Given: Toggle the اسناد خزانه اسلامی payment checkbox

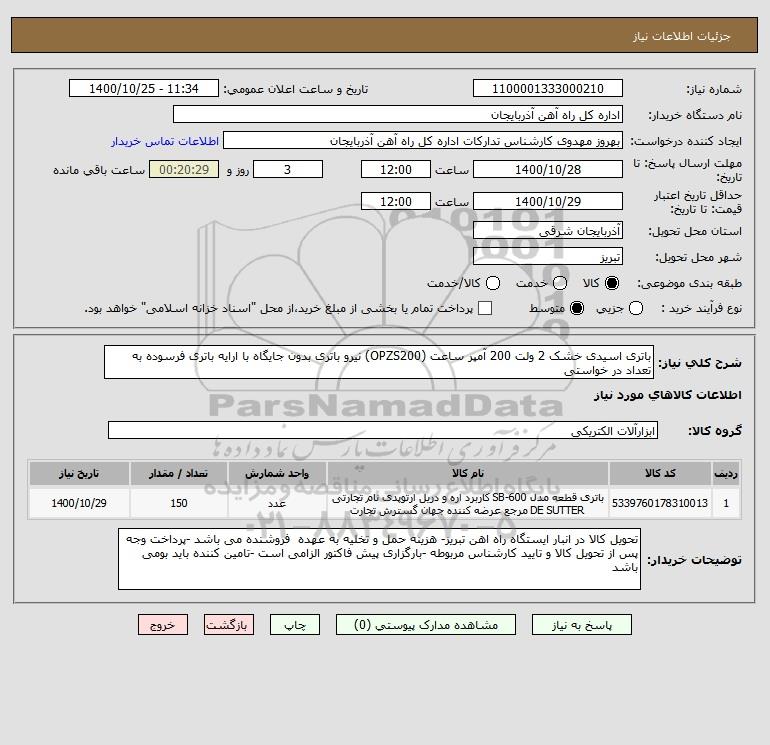Looking at the screenshot, I should click(485, 308).
